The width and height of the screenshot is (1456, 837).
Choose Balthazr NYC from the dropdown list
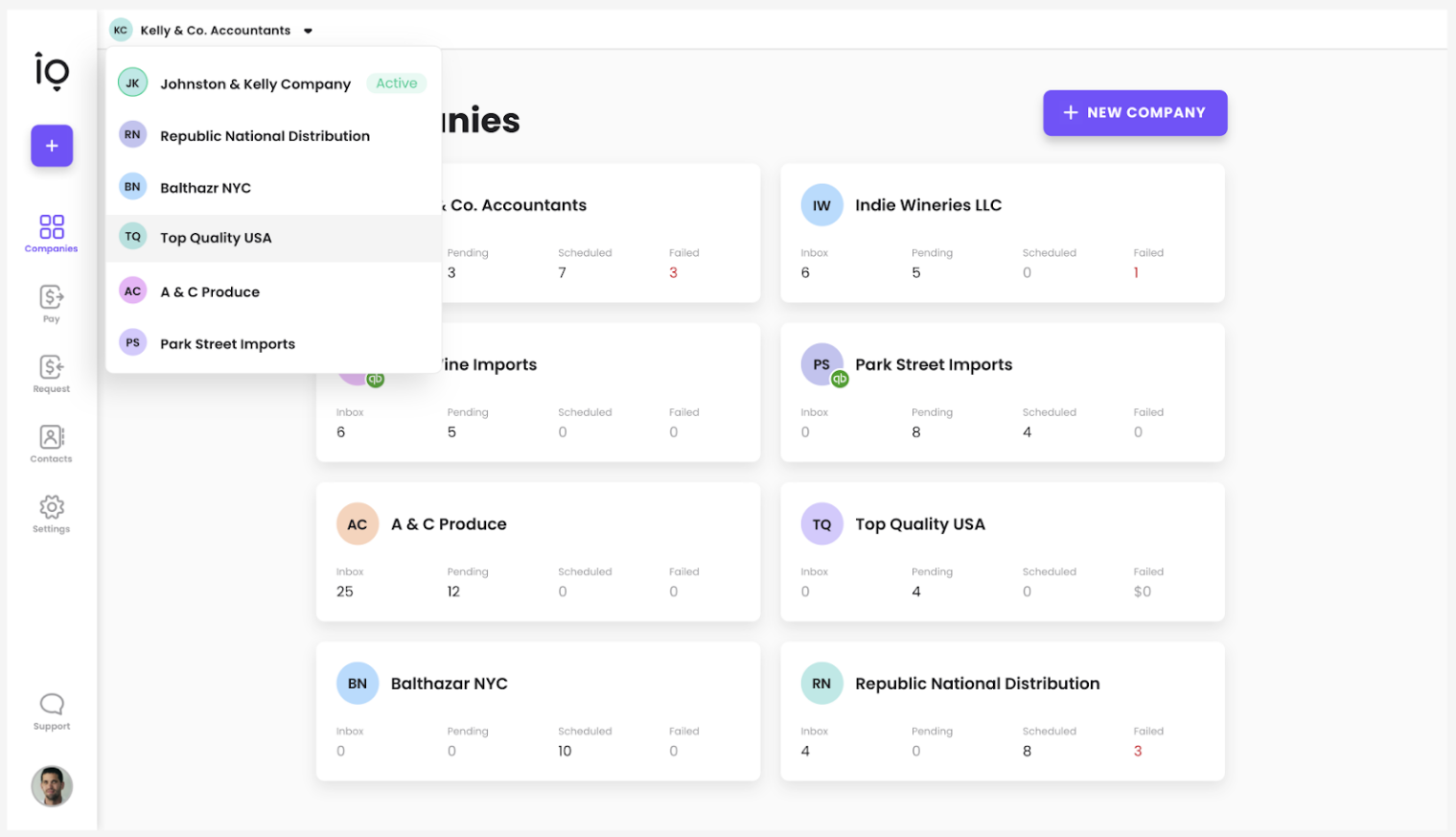point(273,187)
